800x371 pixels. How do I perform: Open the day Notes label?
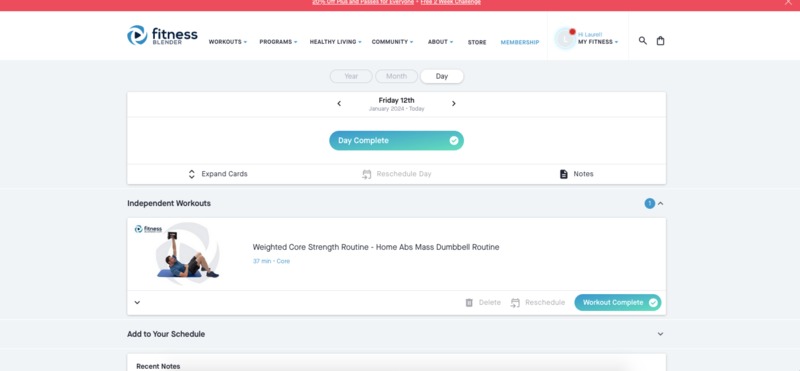point(583,174)
